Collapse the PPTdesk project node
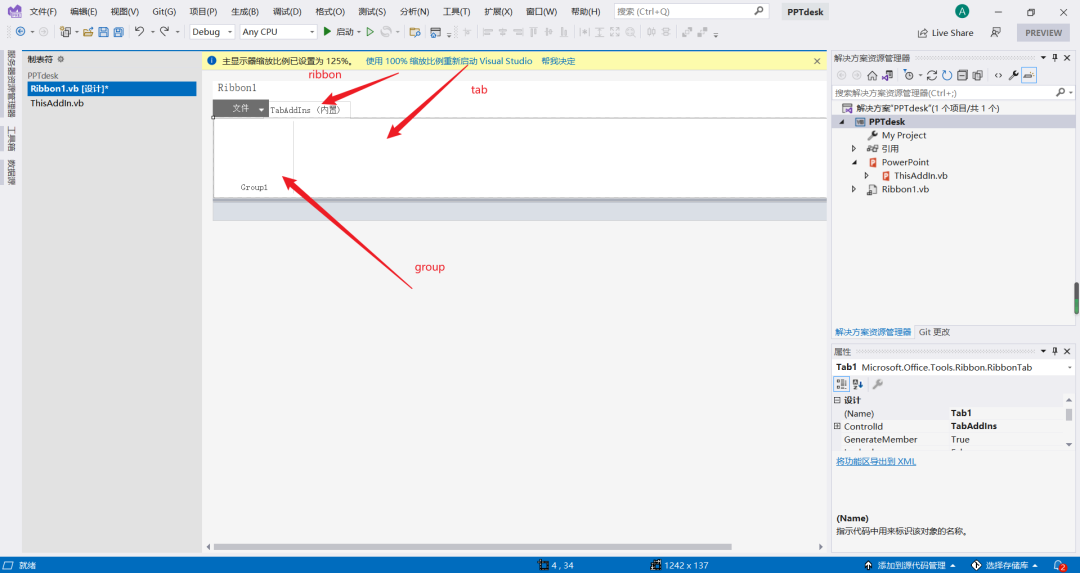Viewport: 1080px width, 573px height. pos(842,122)
